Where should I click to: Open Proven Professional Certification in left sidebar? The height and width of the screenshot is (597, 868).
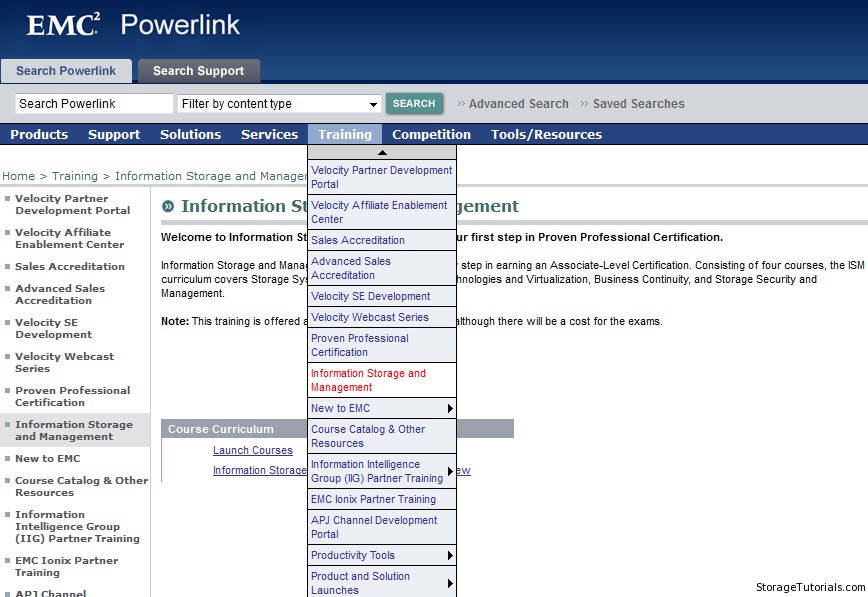(x=72, y=396)
